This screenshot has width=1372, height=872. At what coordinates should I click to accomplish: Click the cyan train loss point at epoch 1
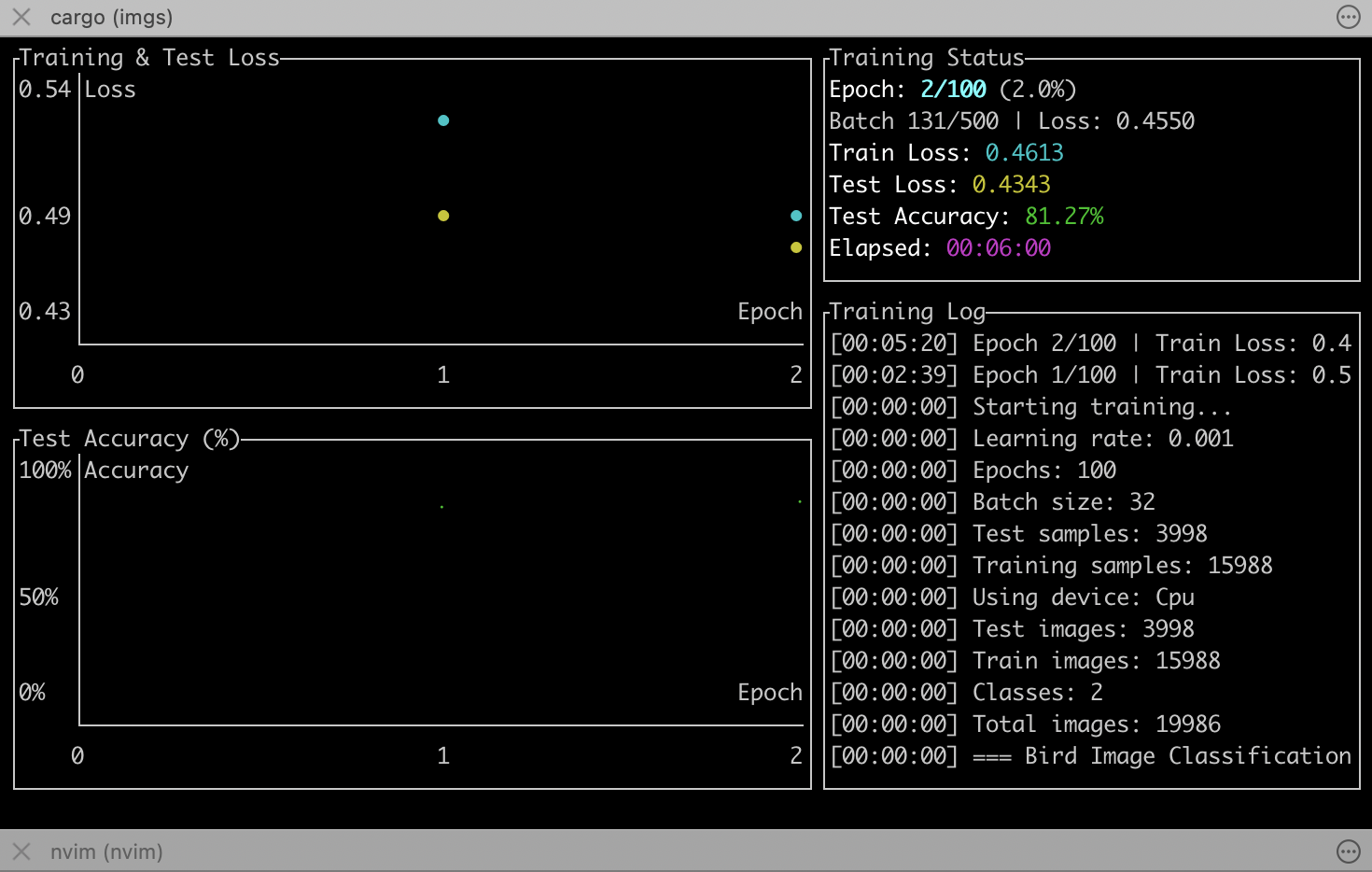443,120
